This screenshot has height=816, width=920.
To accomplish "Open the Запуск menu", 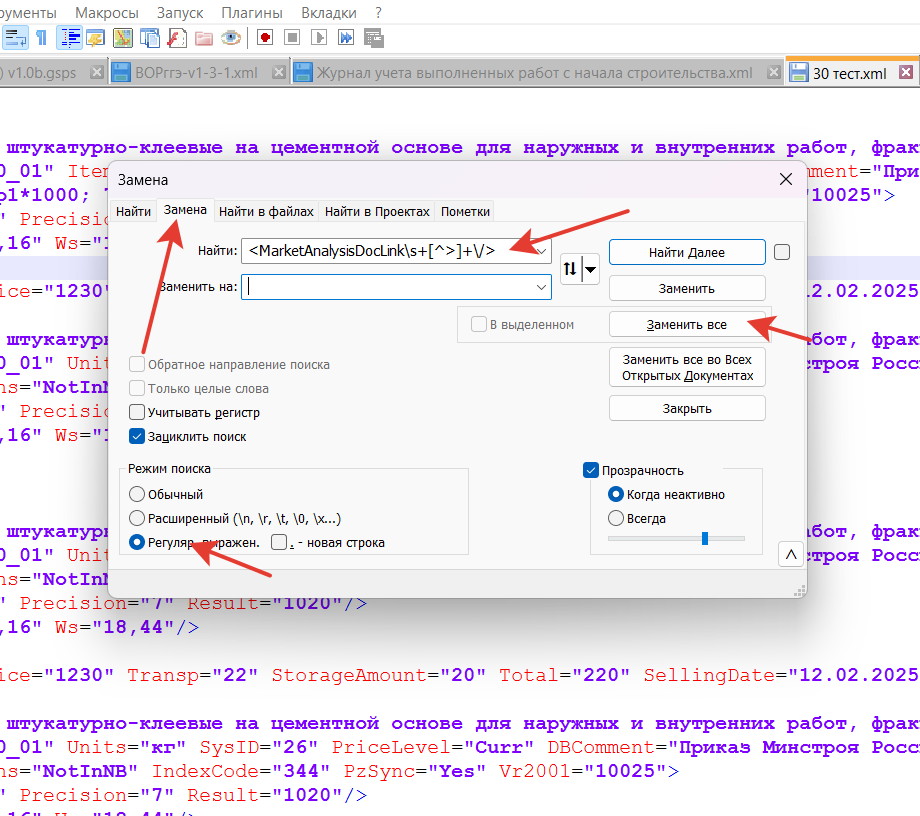I will click(180, 12).
